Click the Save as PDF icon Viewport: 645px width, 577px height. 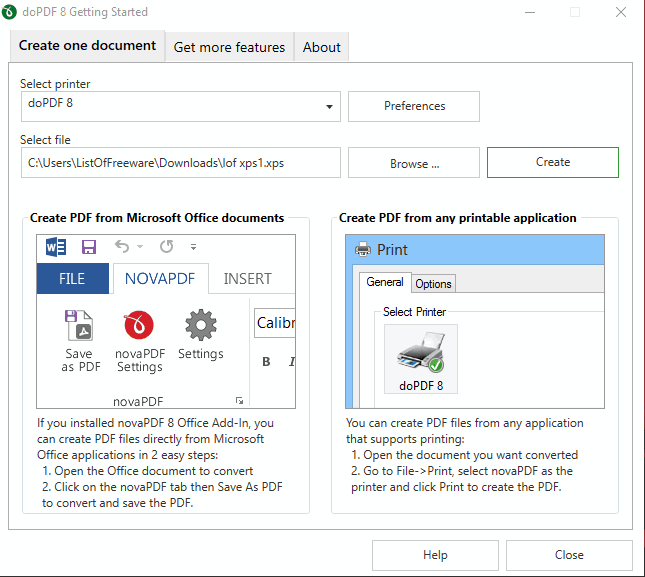click(x=79, y=325)
